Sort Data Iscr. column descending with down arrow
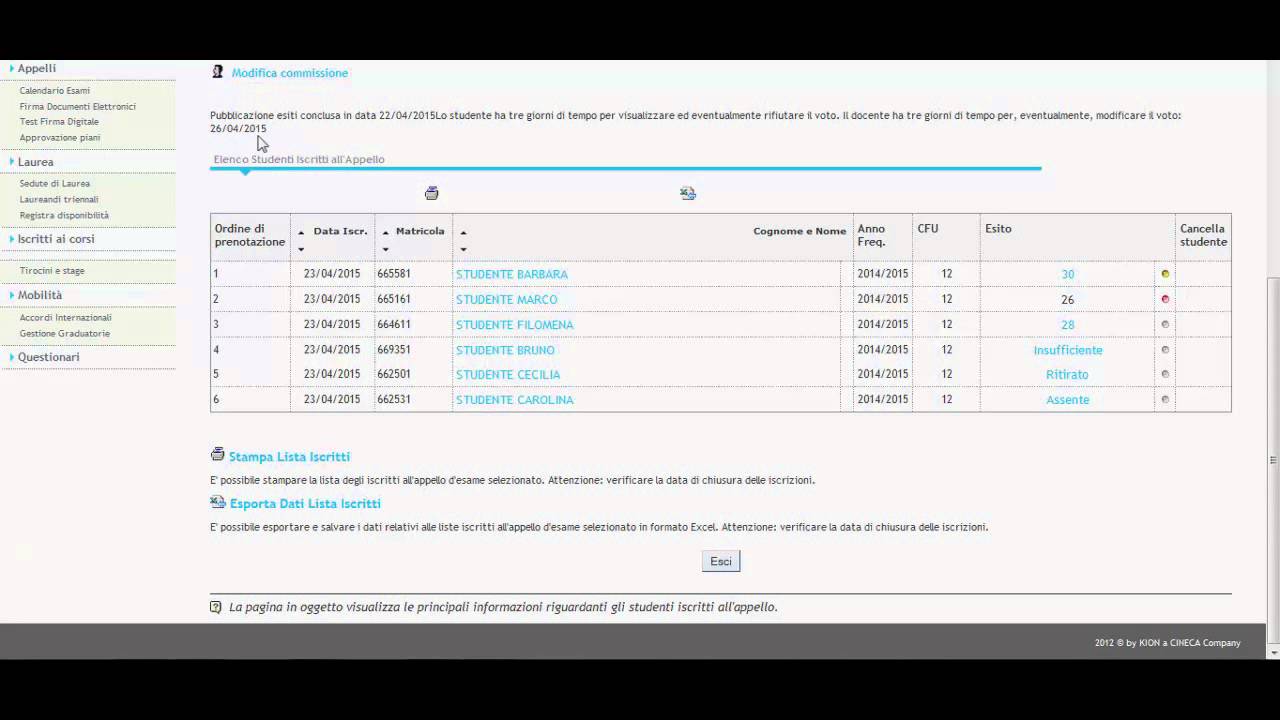Screen dimensions: 1280x720 301,249
